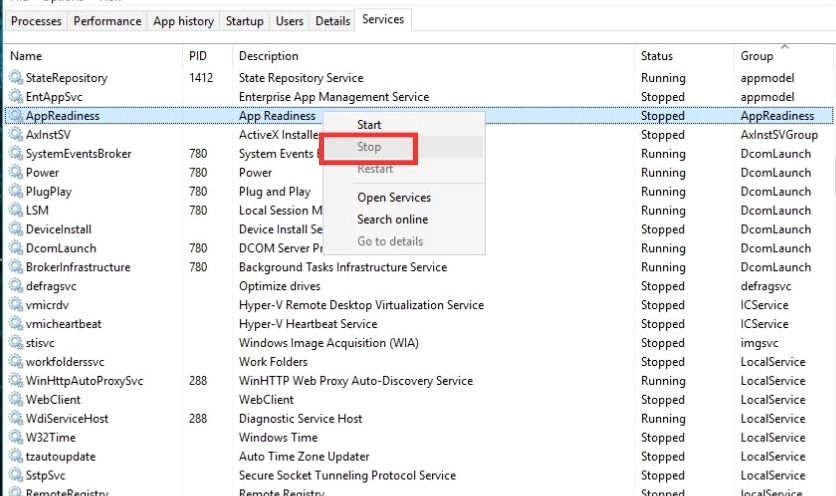
Task: Switch to the Performance tab
Action: (x=107, y=21)
